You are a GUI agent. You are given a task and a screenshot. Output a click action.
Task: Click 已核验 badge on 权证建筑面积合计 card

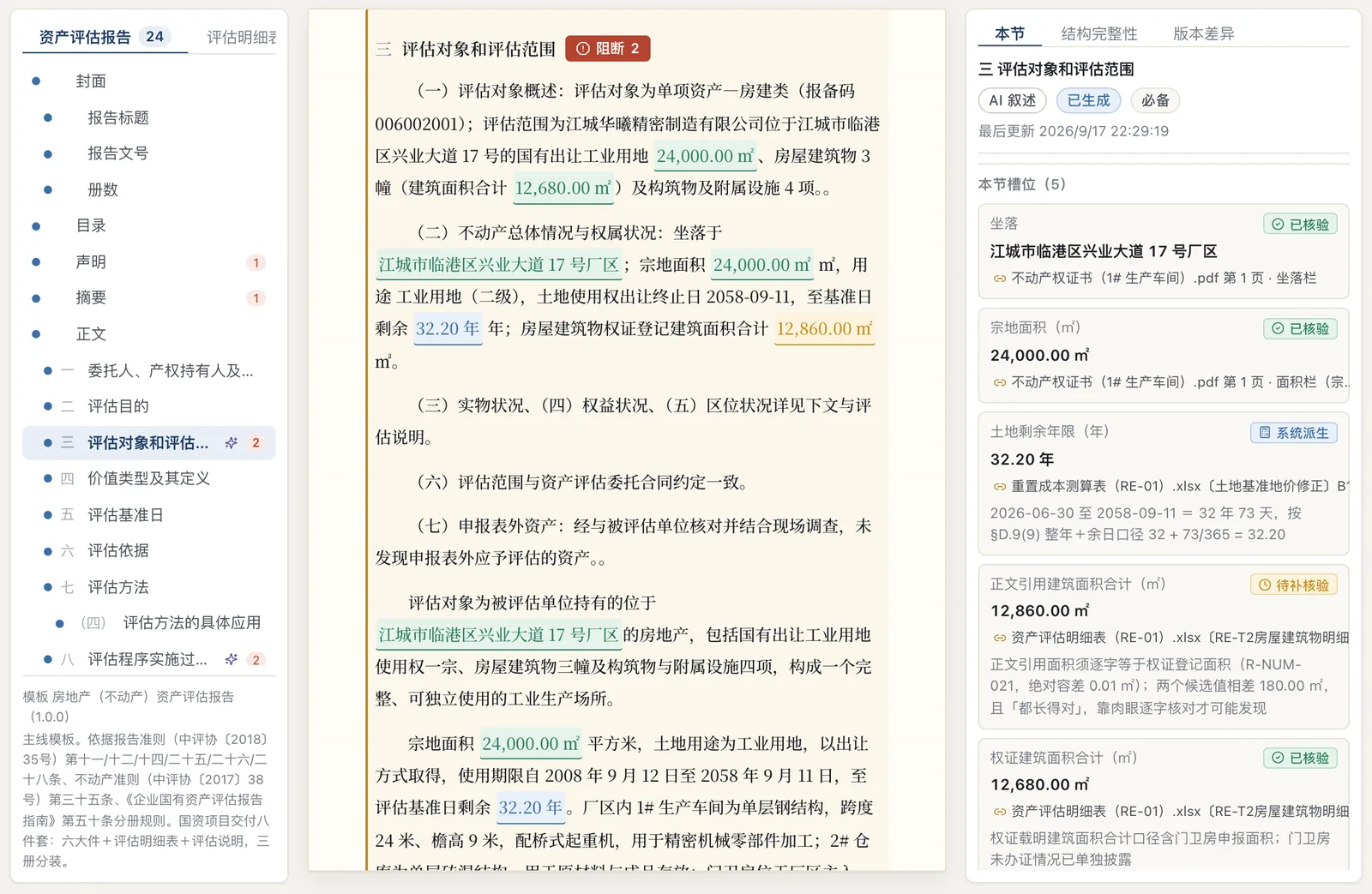1300,758
